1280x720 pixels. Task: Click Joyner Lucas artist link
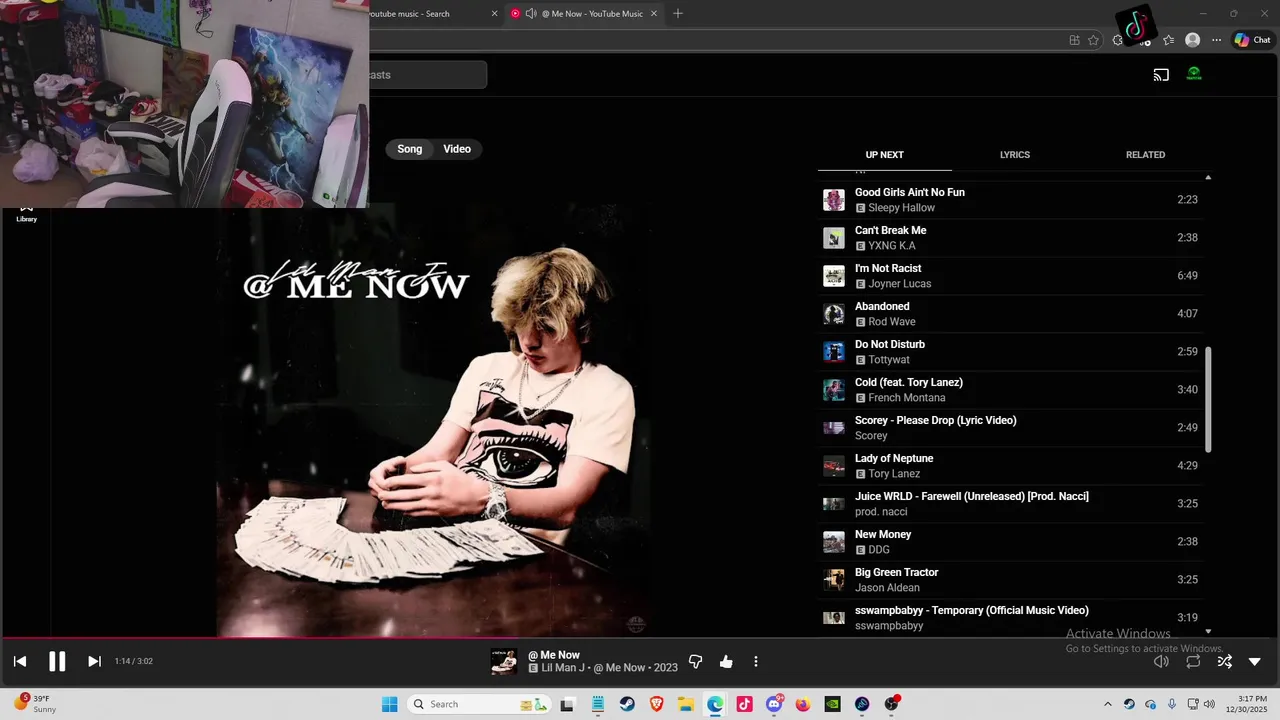899,284
